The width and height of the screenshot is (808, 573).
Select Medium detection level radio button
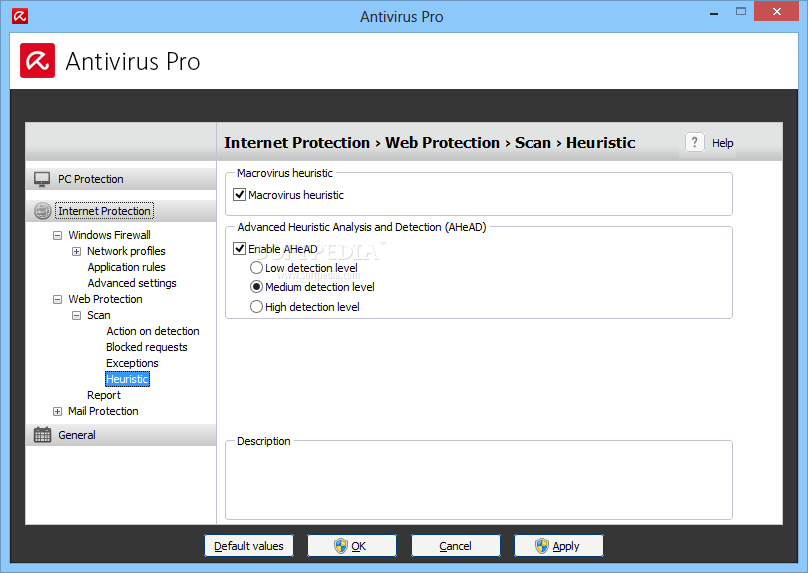[256, 287]
